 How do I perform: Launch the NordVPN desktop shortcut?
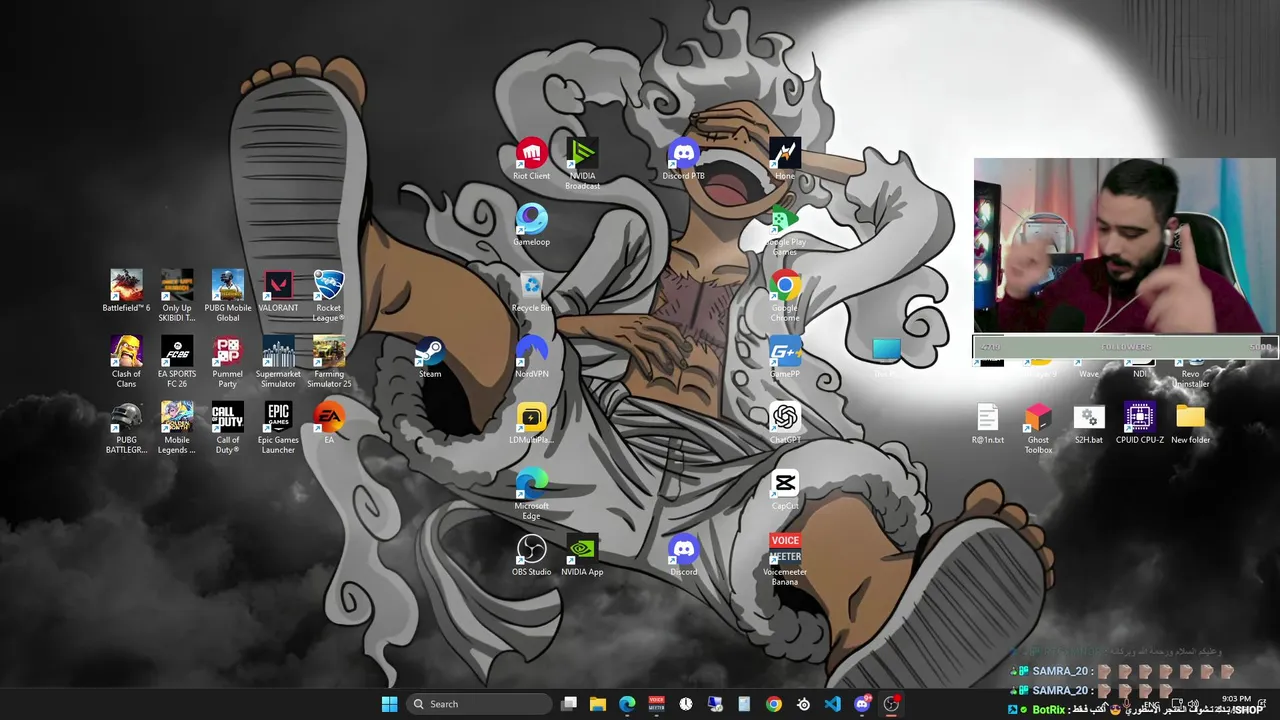(531, 357)
